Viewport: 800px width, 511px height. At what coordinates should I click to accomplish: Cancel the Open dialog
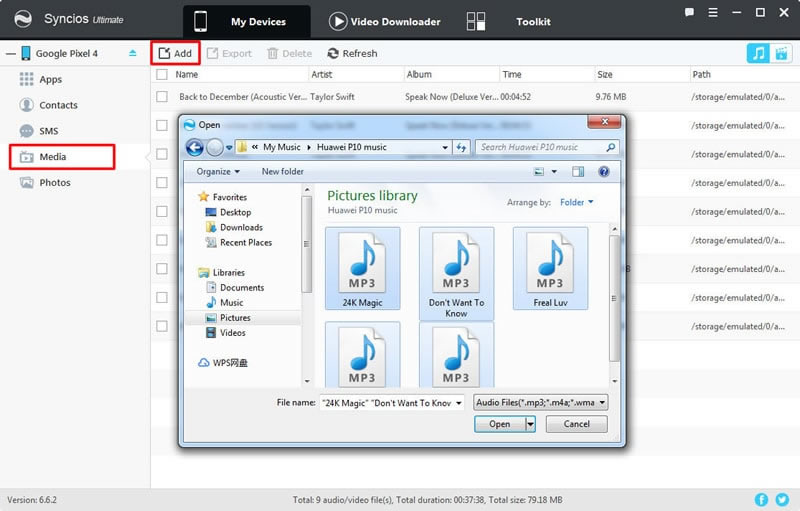[x=577, y=424]
